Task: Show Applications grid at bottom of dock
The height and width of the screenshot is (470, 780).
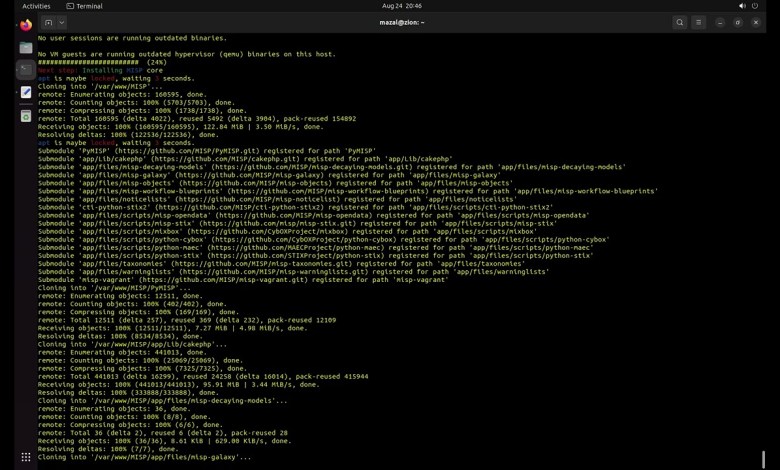Action: pyautogui.click(x=26, y=457)
